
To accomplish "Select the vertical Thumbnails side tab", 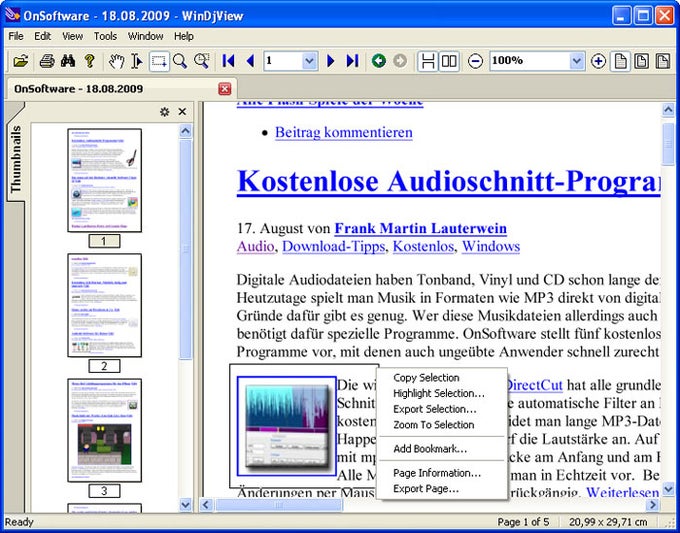I will [x=16, y=159].
